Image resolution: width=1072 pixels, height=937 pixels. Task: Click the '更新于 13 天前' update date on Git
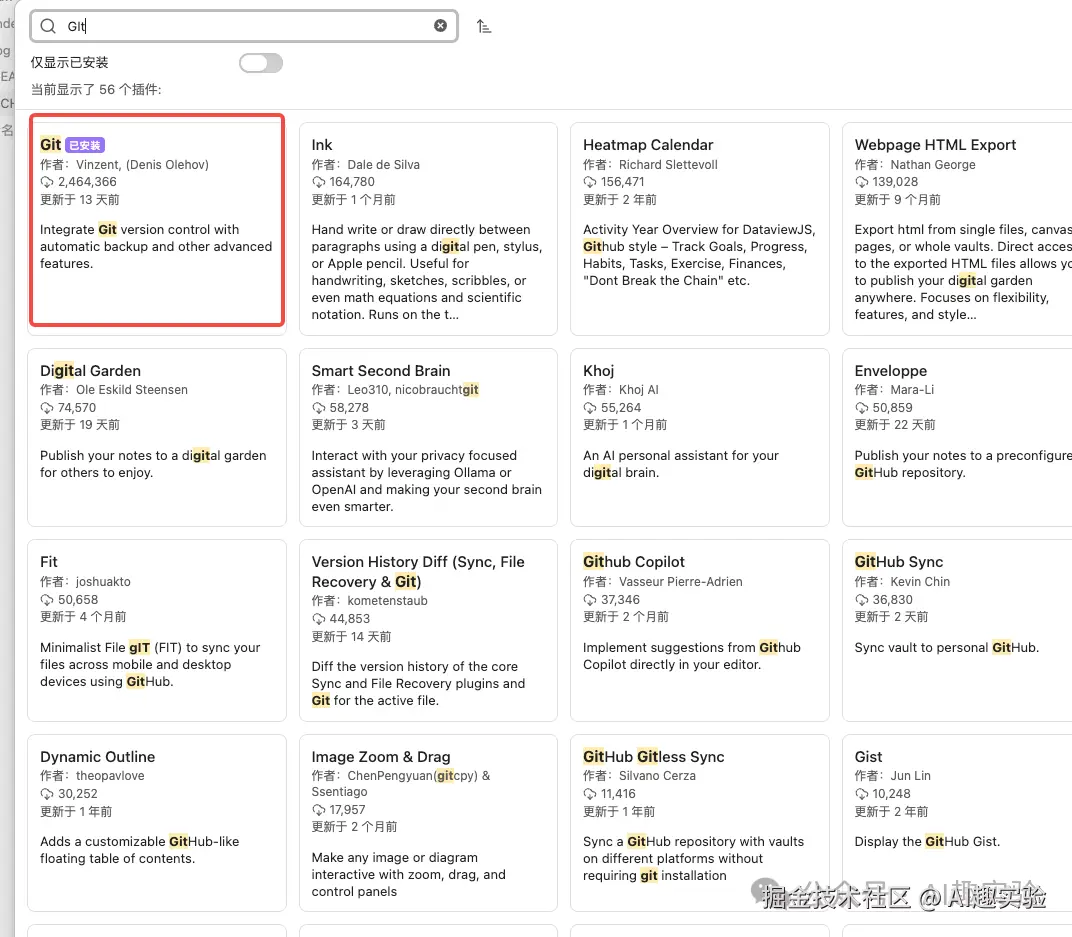(x=79, y=200)
